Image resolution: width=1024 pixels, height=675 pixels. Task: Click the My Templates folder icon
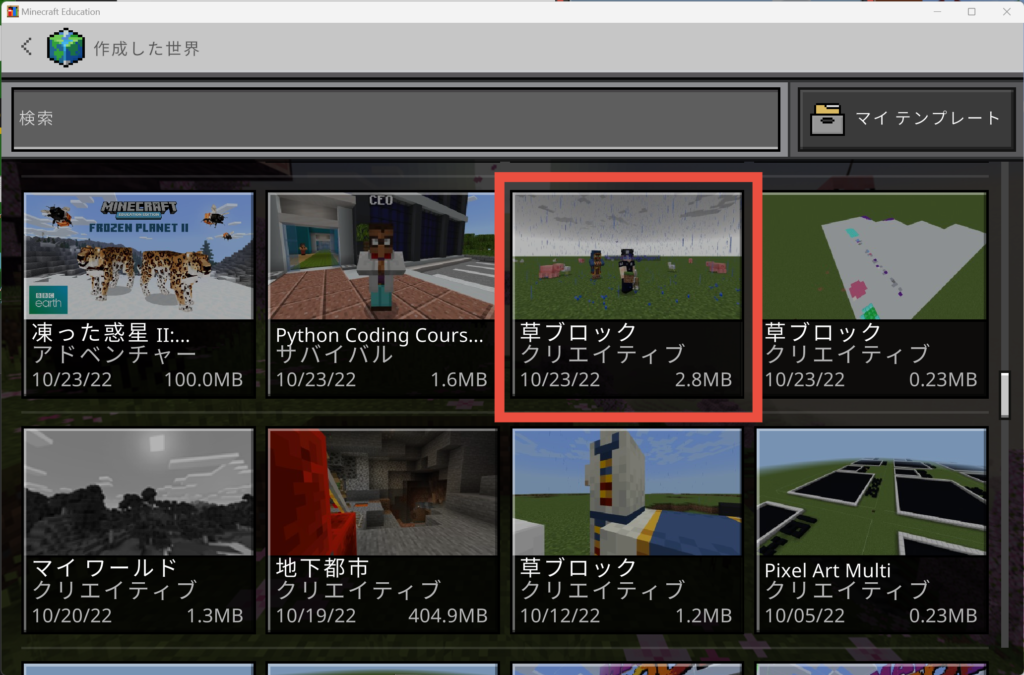[x=827, y=118]
